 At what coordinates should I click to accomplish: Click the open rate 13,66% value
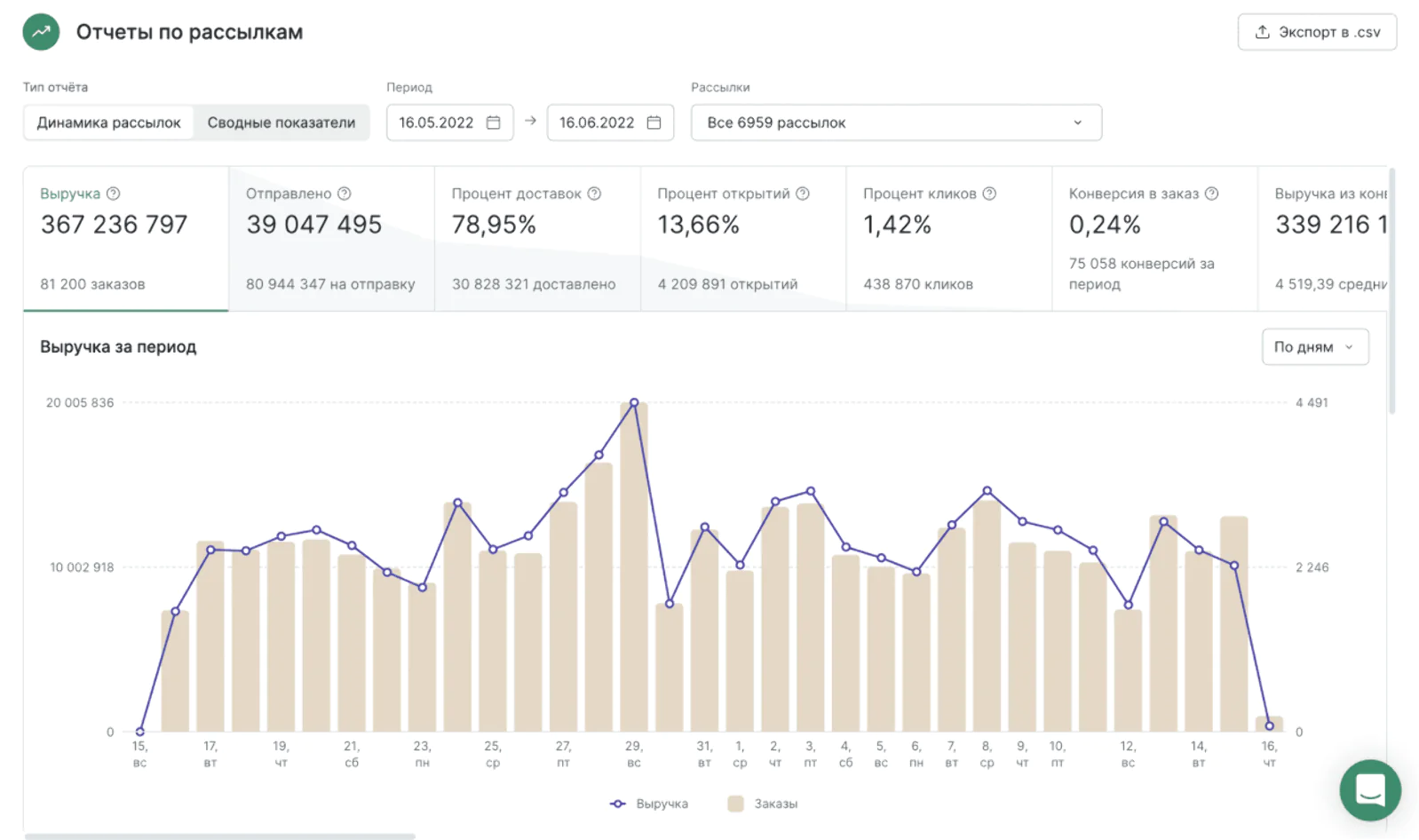(698, 225)
